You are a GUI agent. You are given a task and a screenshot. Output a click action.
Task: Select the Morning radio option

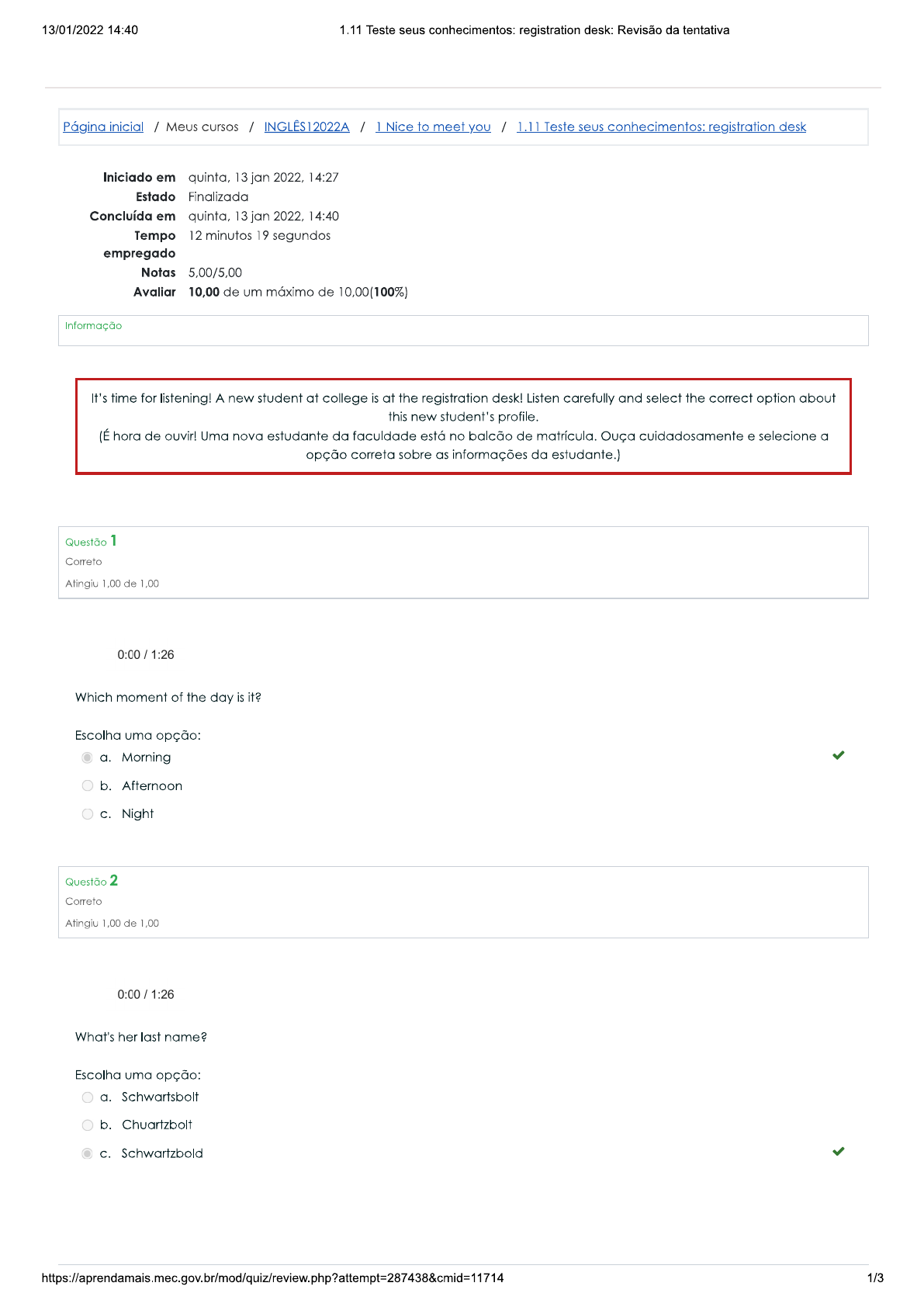[x=88, y=758]
